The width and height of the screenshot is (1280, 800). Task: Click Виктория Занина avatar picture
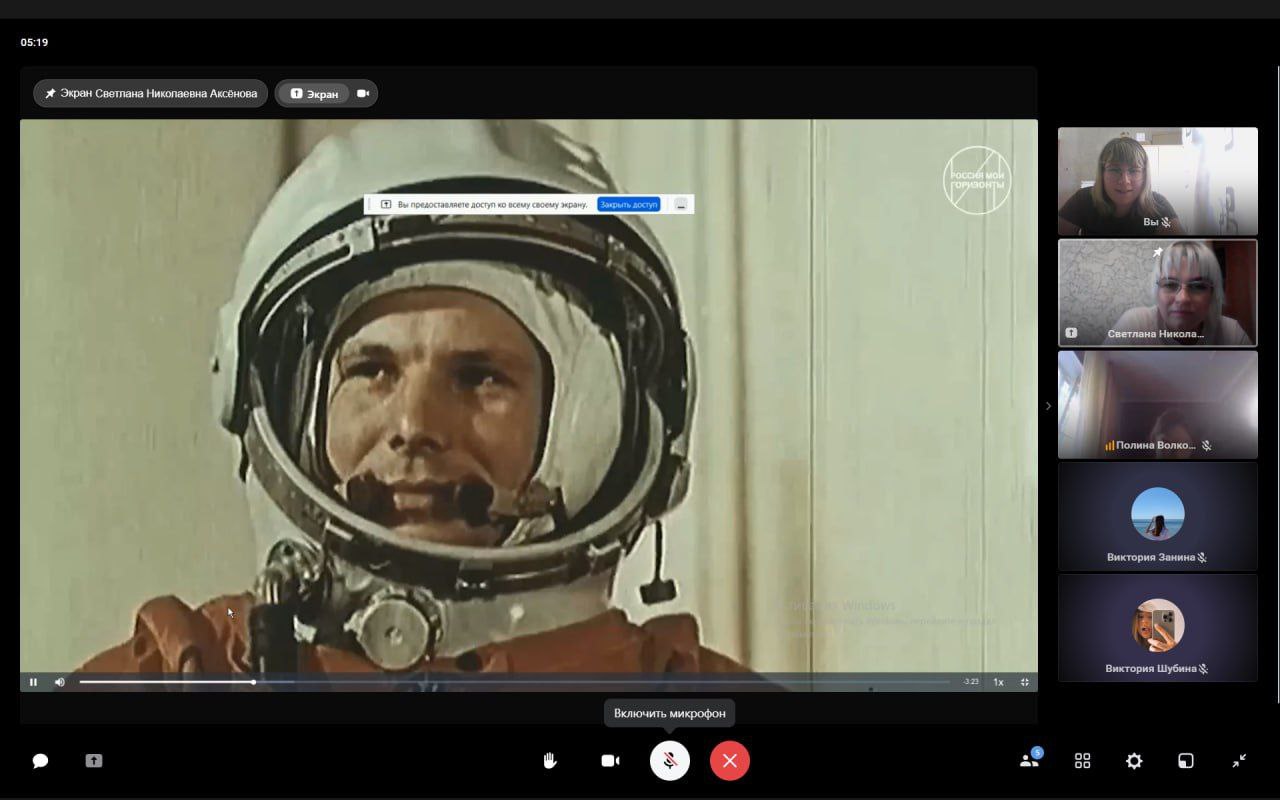pos(1158,514)
